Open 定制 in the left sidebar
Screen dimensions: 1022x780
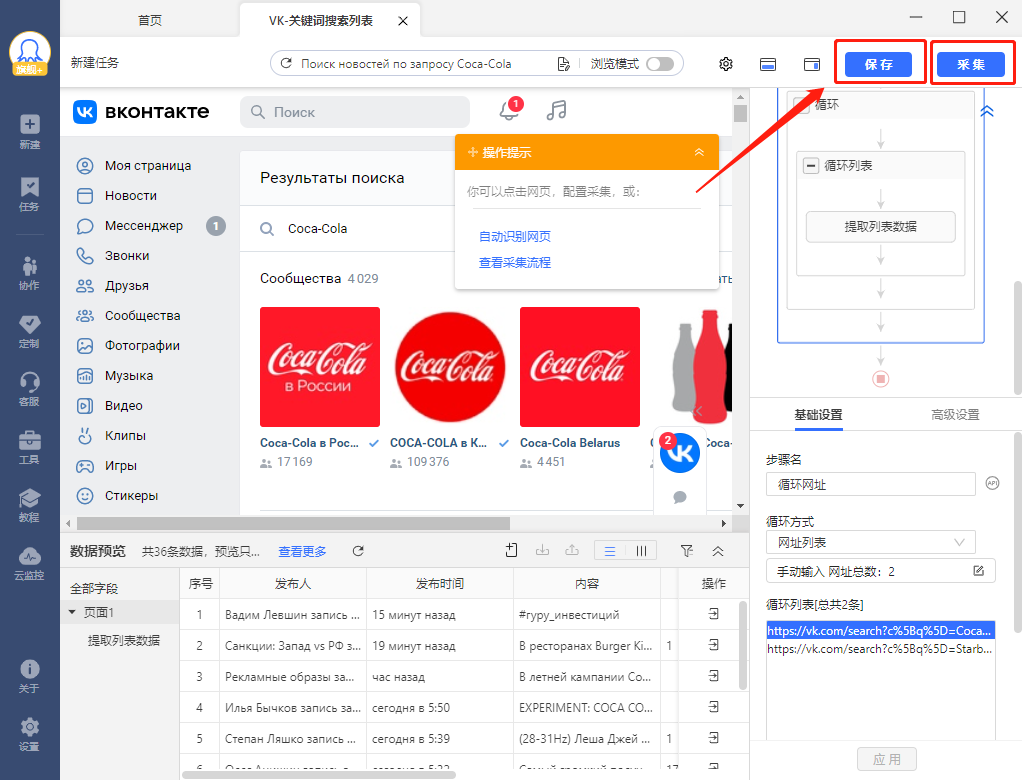pos(29,332)
